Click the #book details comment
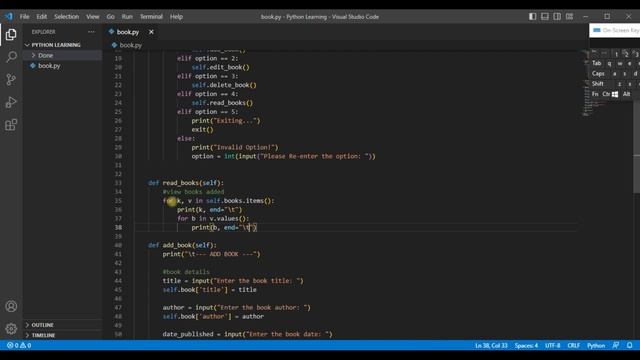The width and height of the screenshot is (640, 360). [186, 272]
